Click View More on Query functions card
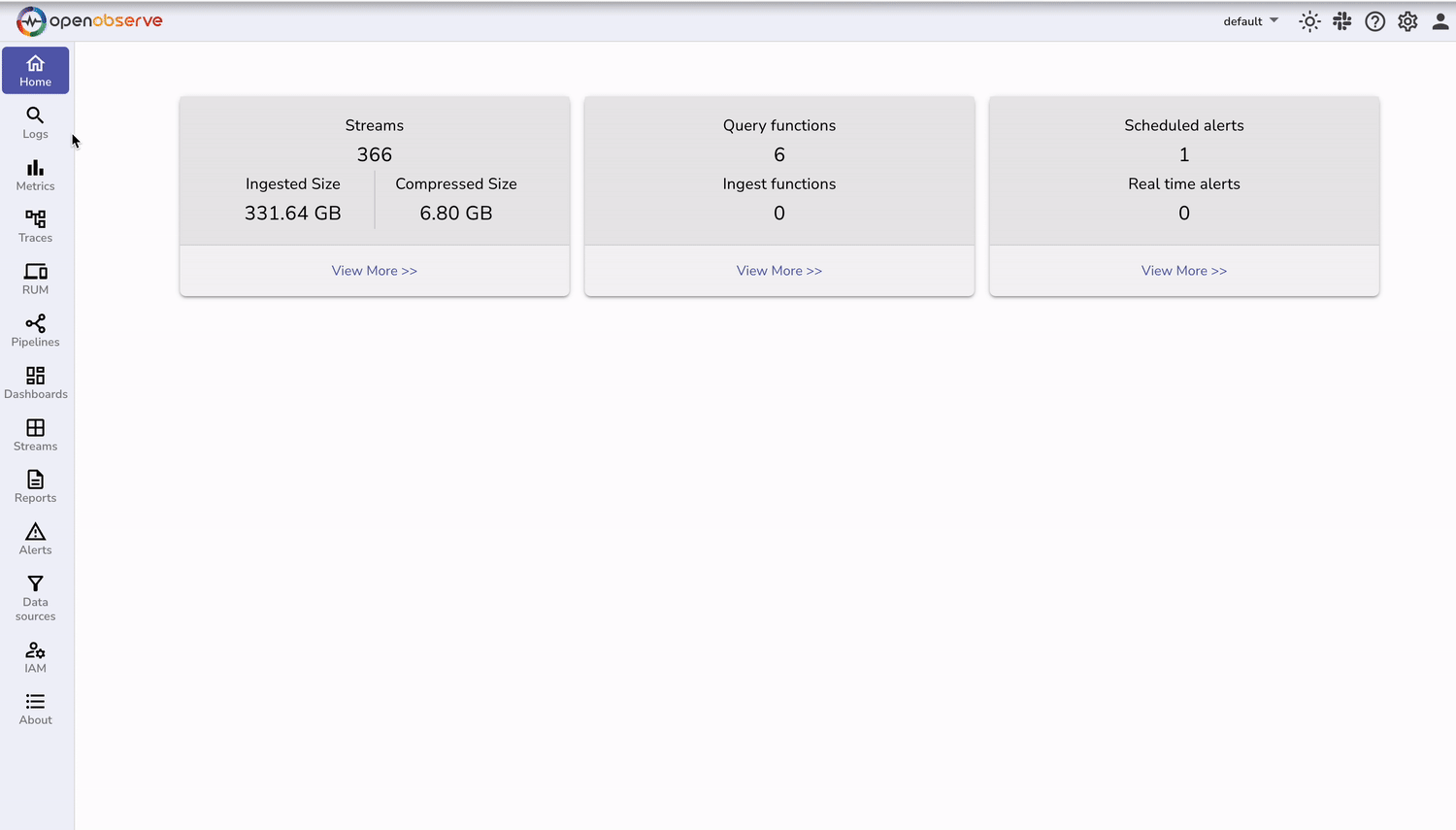This screenshot has height=830, width=1456. click(778, 270)
